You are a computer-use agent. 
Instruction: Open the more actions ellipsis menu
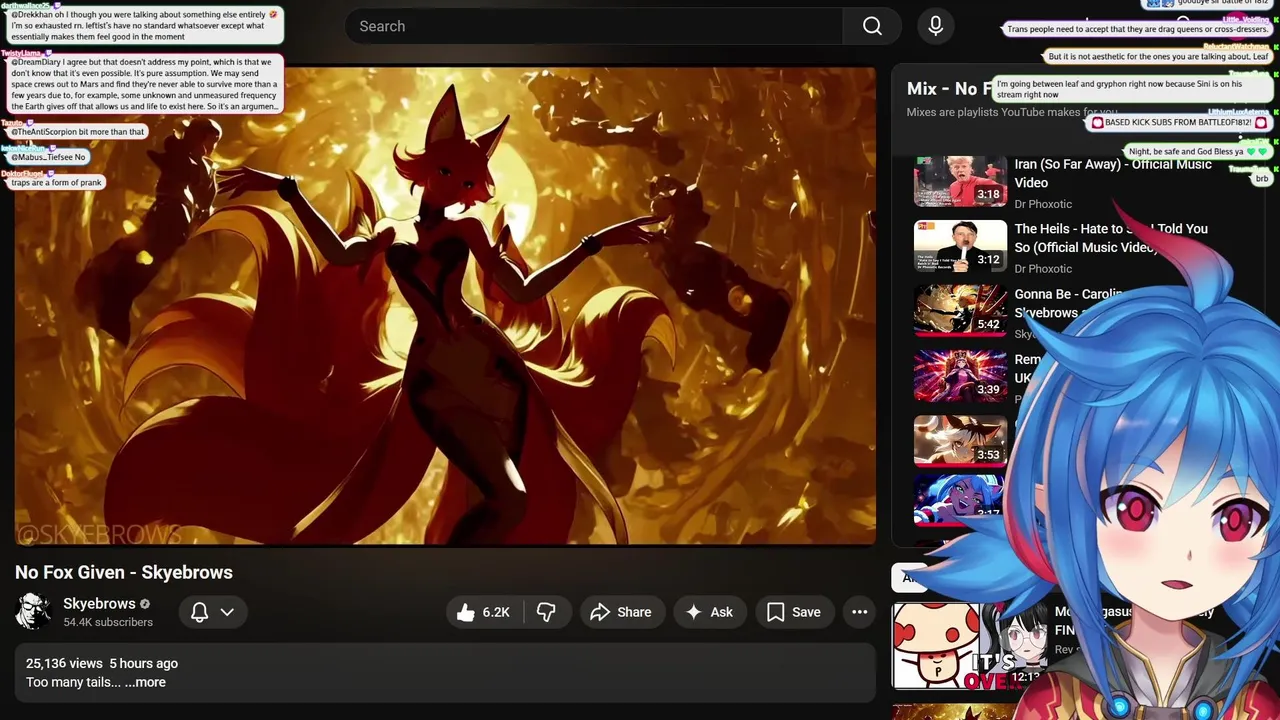click(x=859, y=612)
